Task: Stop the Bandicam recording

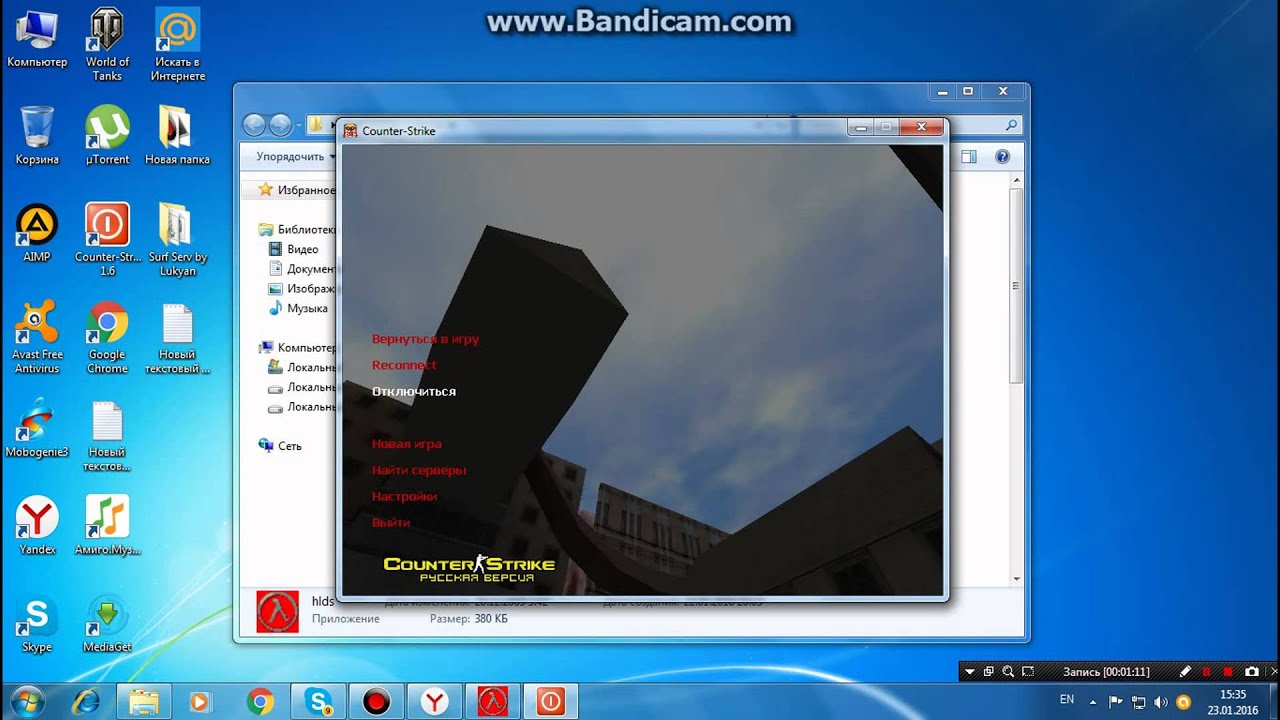Action: pyautogui.click(x=1228, y=672)
